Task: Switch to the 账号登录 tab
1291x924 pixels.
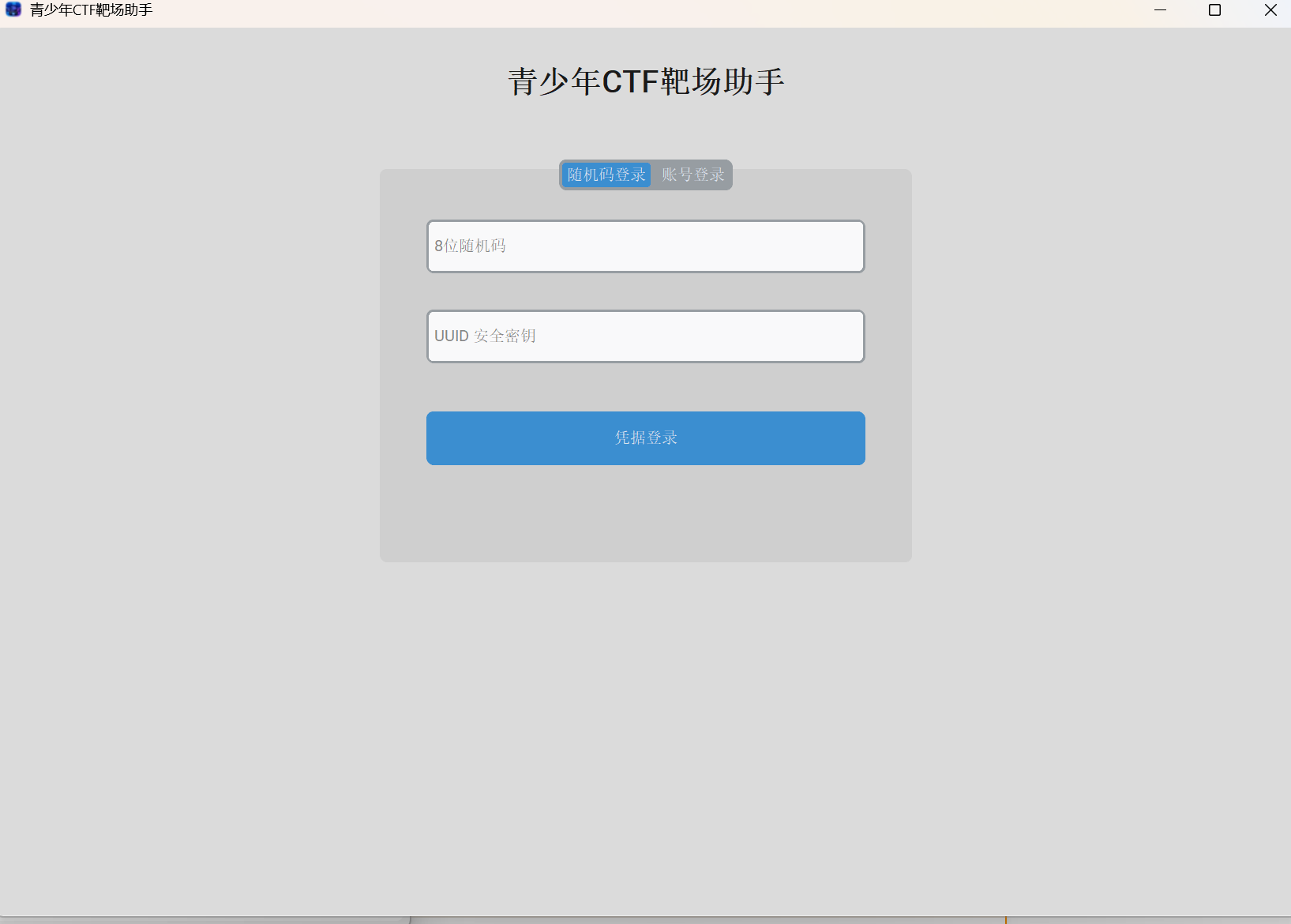Action: pyautogui.click(x=692, y=175)
